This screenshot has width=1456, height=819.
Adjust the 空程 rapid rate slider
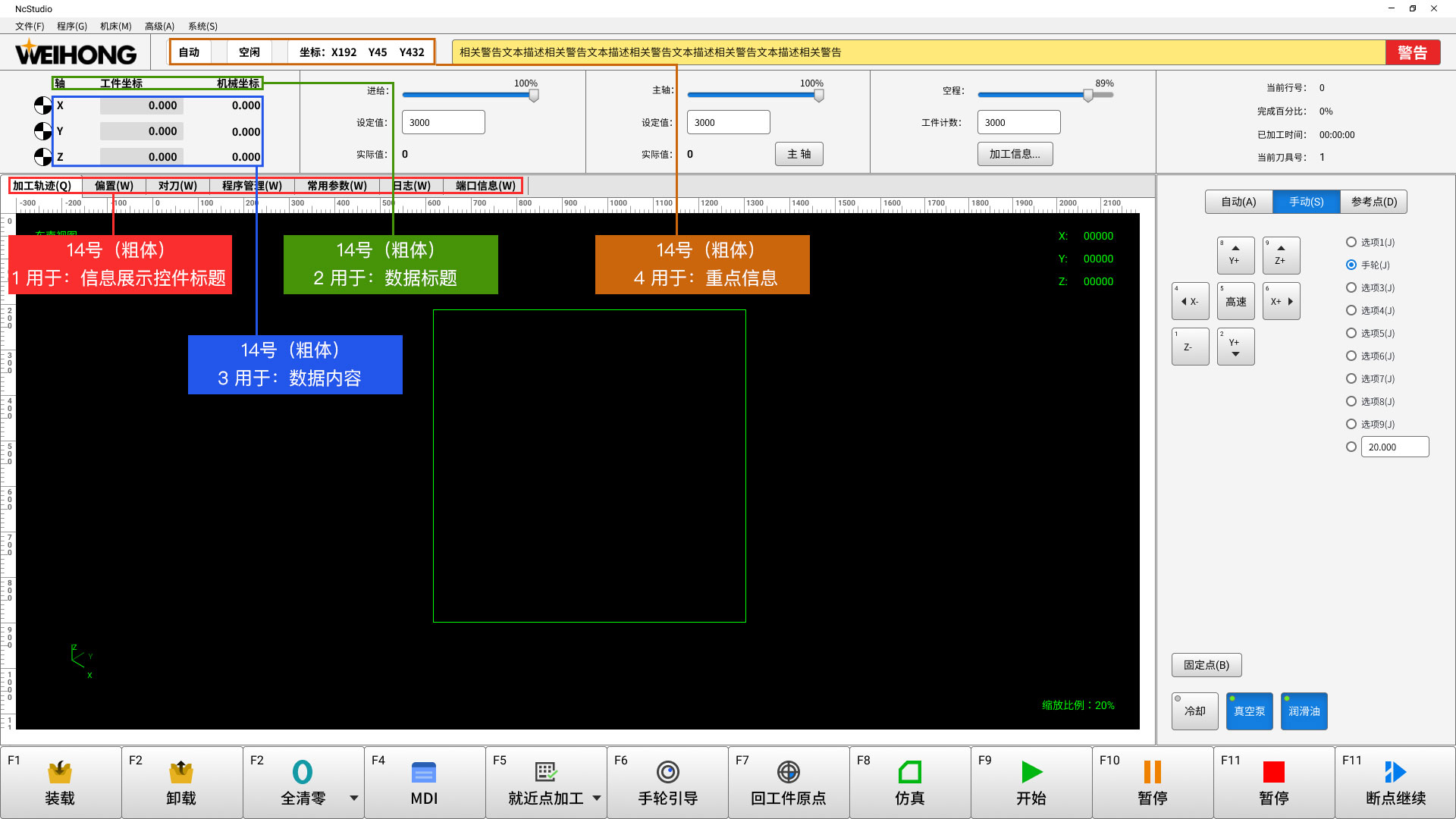click(x=1087, y=96)
